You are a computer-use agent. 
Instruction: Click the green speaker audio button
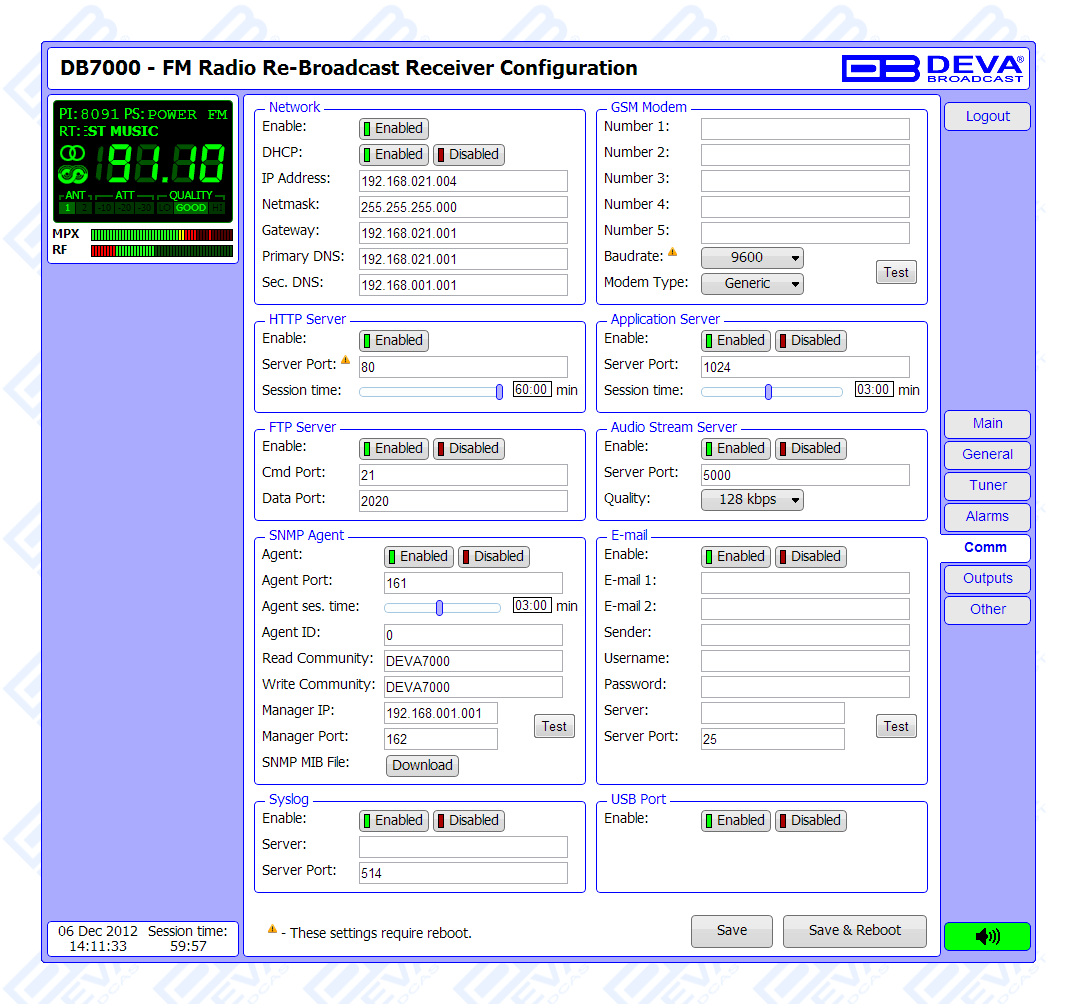(986, 936)
